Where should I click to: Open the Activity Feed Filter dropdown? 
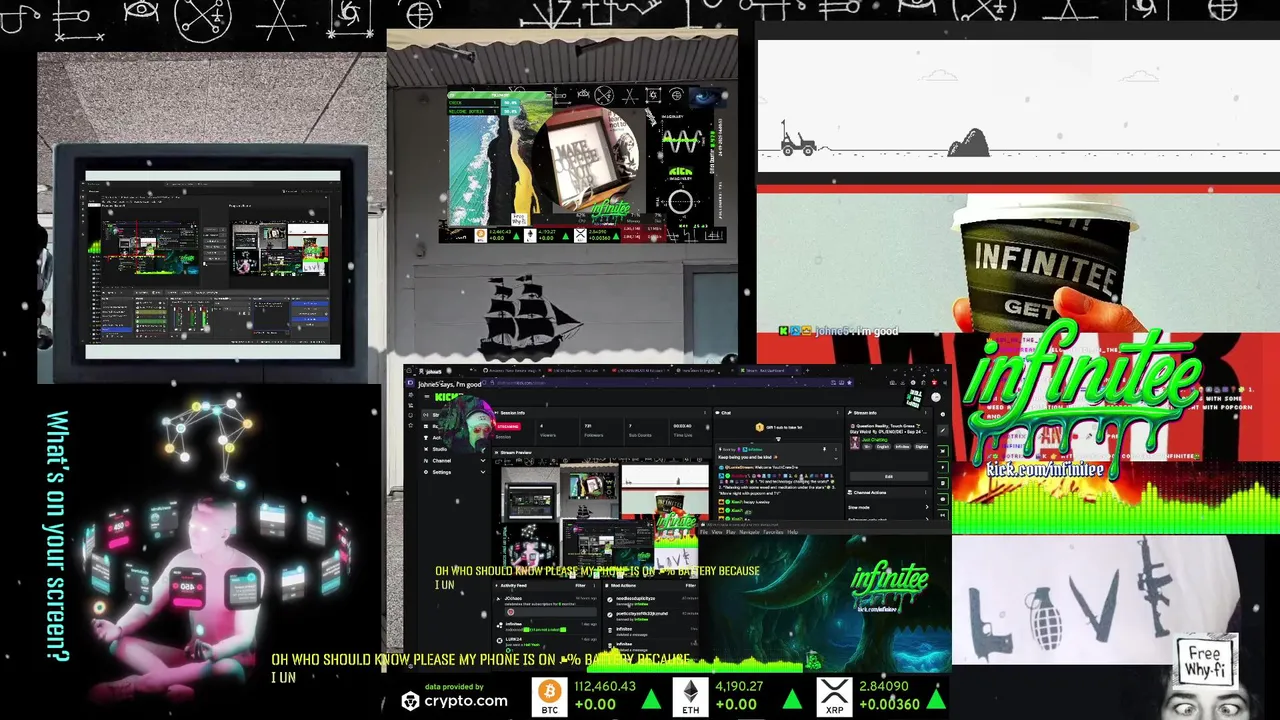tap(581, 585)
